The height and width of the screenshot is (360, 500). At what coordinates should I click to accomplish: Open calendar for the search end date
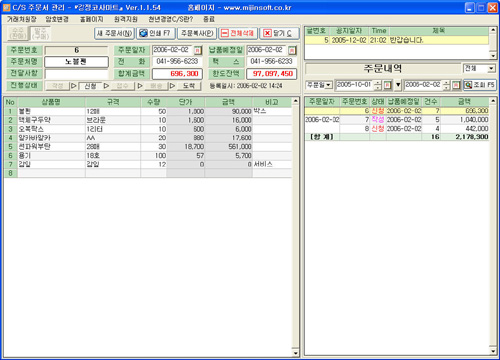point(456,85)
